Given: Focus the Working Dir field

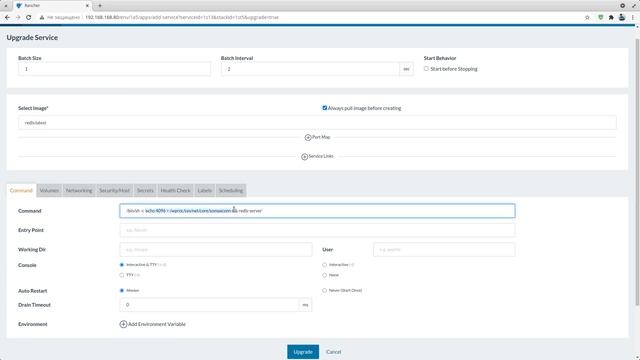Looking at the screenshot, I should [216, 249].
